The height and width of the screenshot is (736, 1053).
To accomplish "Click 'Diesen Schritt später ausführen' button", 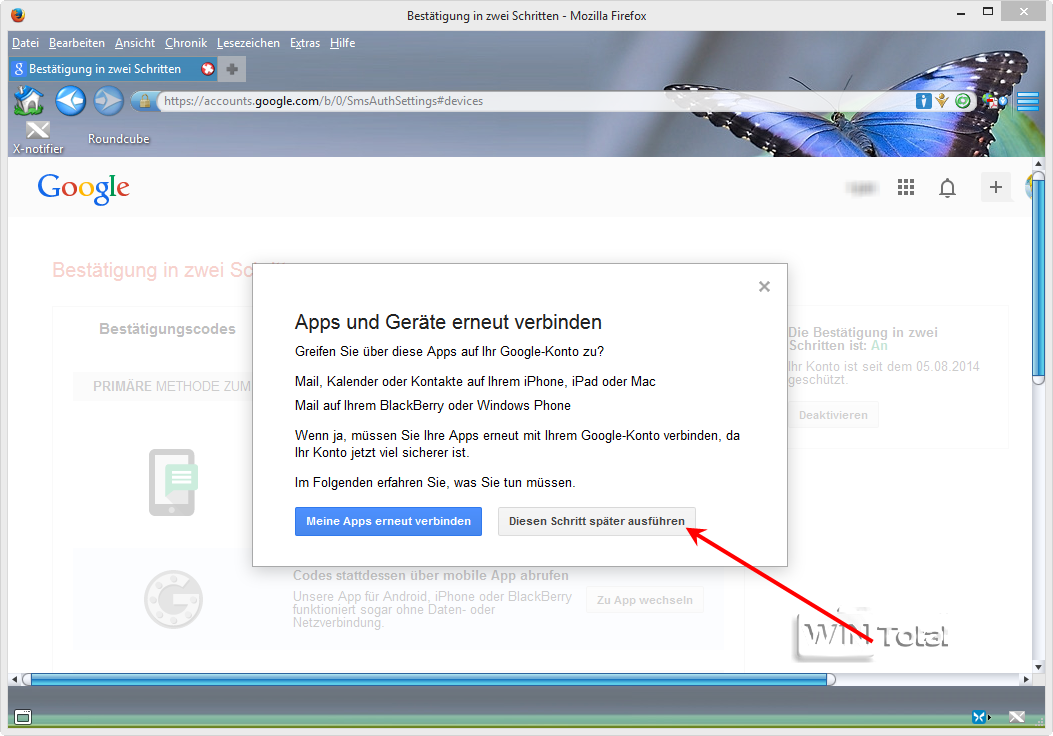I will pos(596,521).
